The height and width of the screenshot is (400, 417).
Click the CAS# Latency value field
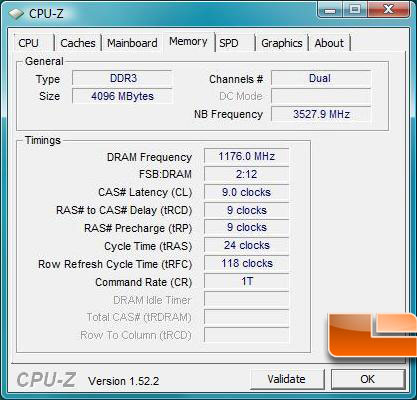pyautogui.click(x=246, y=192)
